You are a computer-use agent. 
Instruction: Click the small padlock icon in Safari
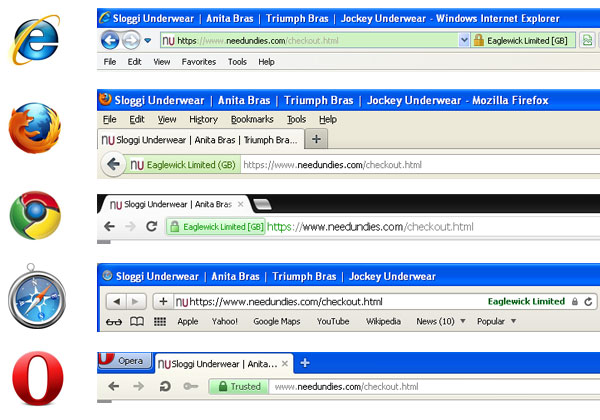(574, 301)
